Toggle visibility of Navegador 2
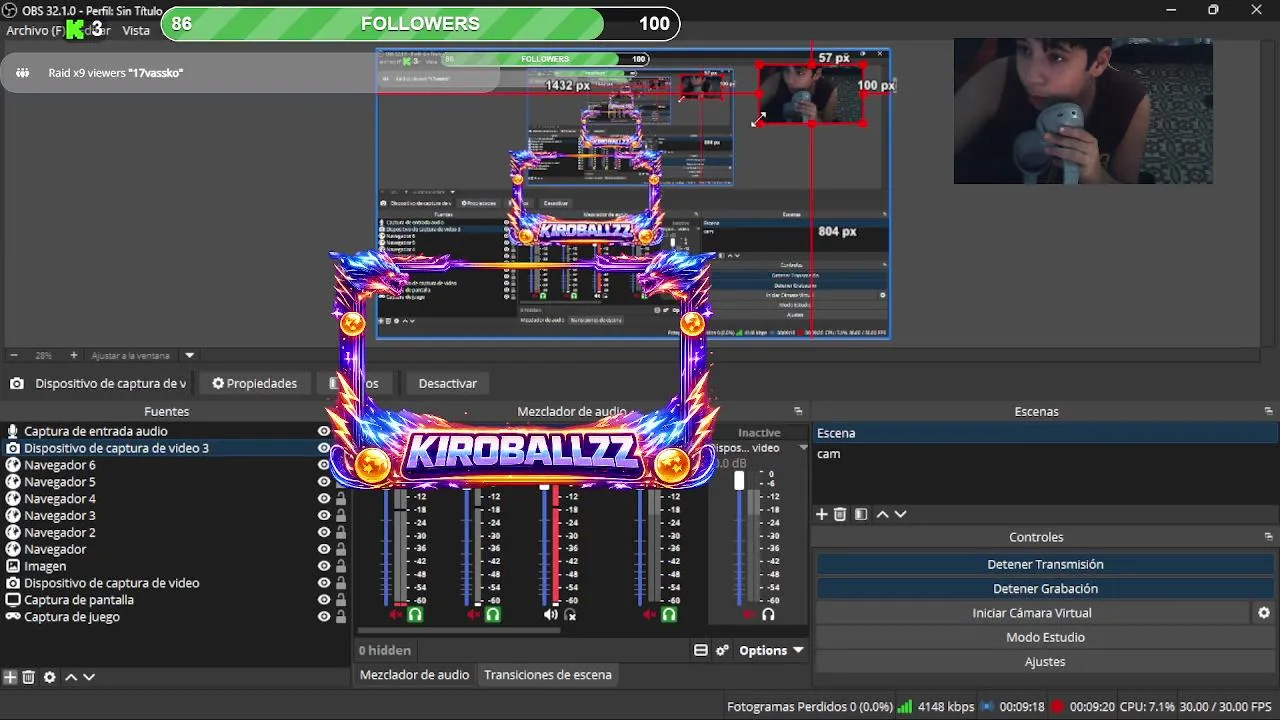This screenshot has height=720, width=1280. [x=324, y=533]
